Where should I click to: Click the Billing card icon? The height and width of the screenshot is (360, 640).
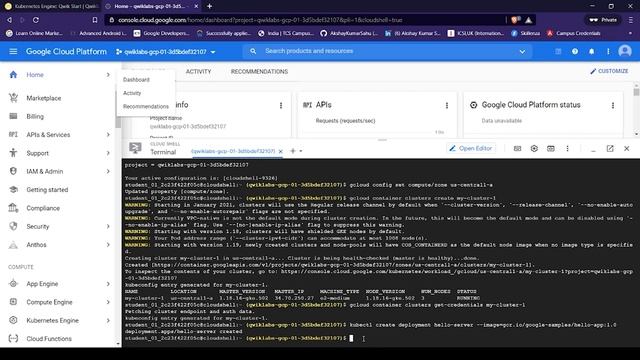coord(13,116)
